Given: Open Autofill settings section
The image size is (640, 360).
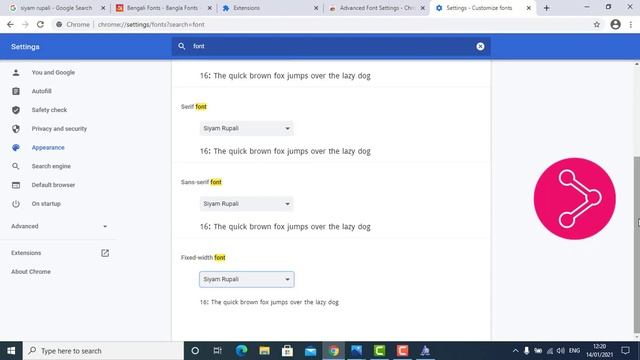Looking at the screenshot, I should pyautogui.click(x=42, y=91).
